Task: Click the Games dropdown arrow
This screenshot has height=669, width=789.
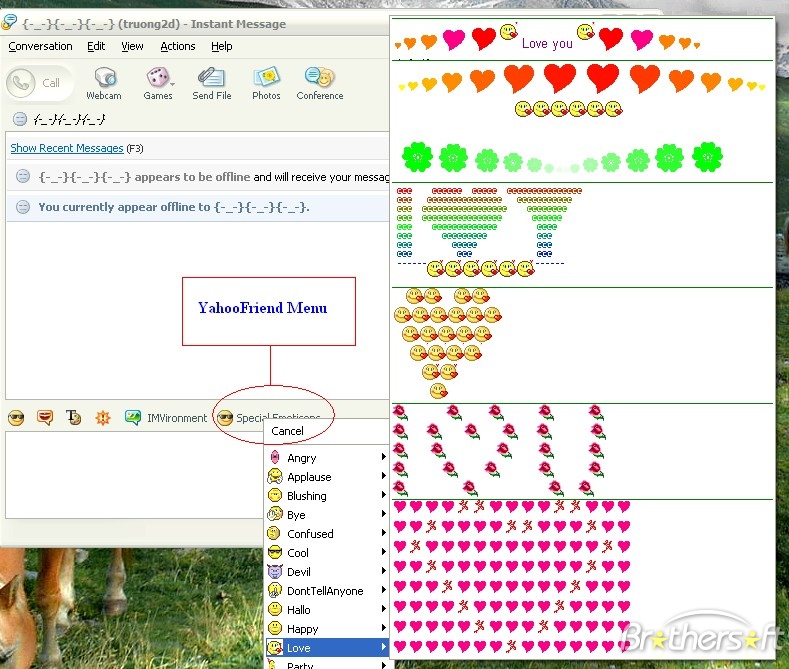Action: [x=173, y=84]
